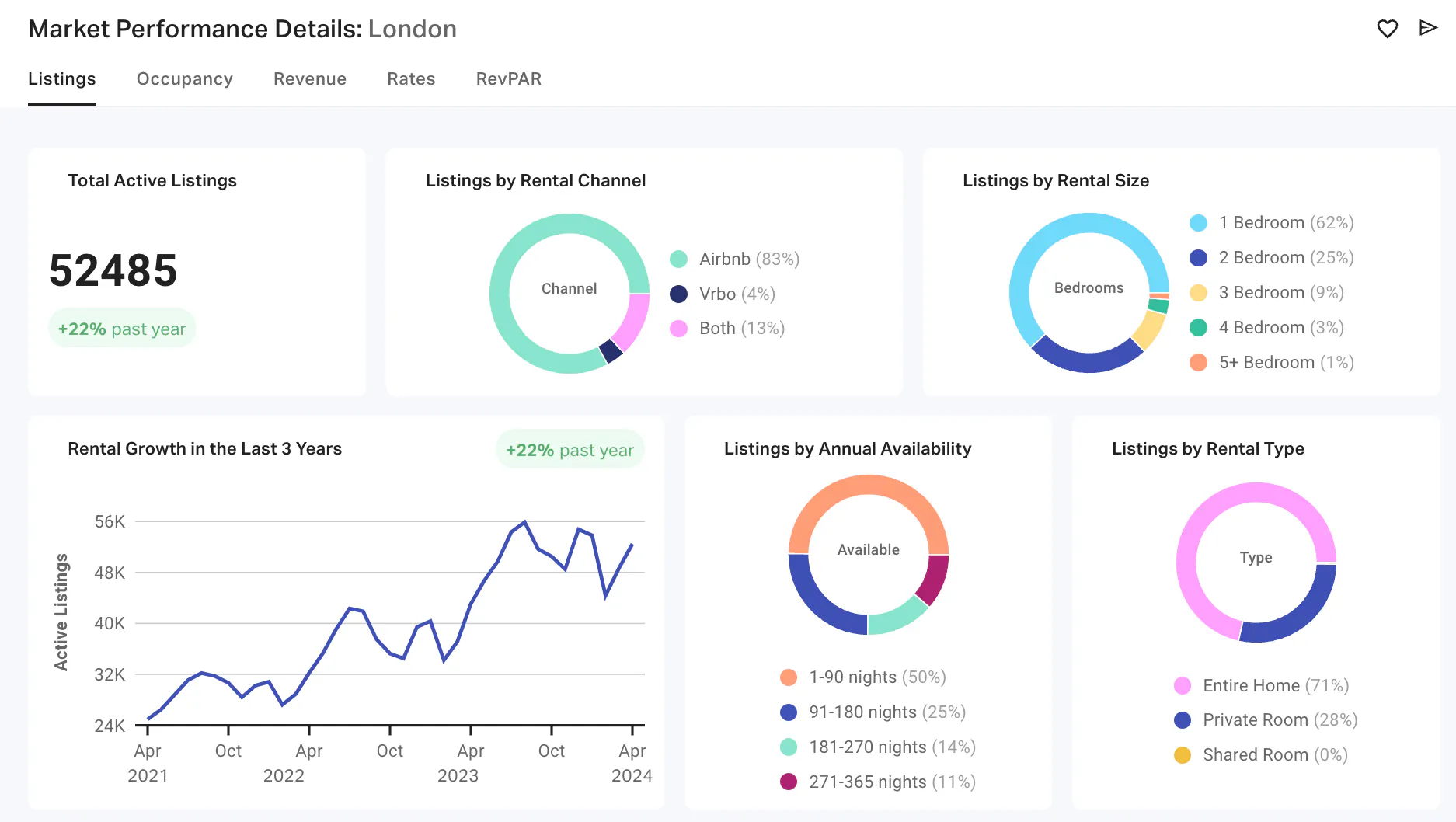
Task: Open the Occupancy tab
Action: coord(185,79)
